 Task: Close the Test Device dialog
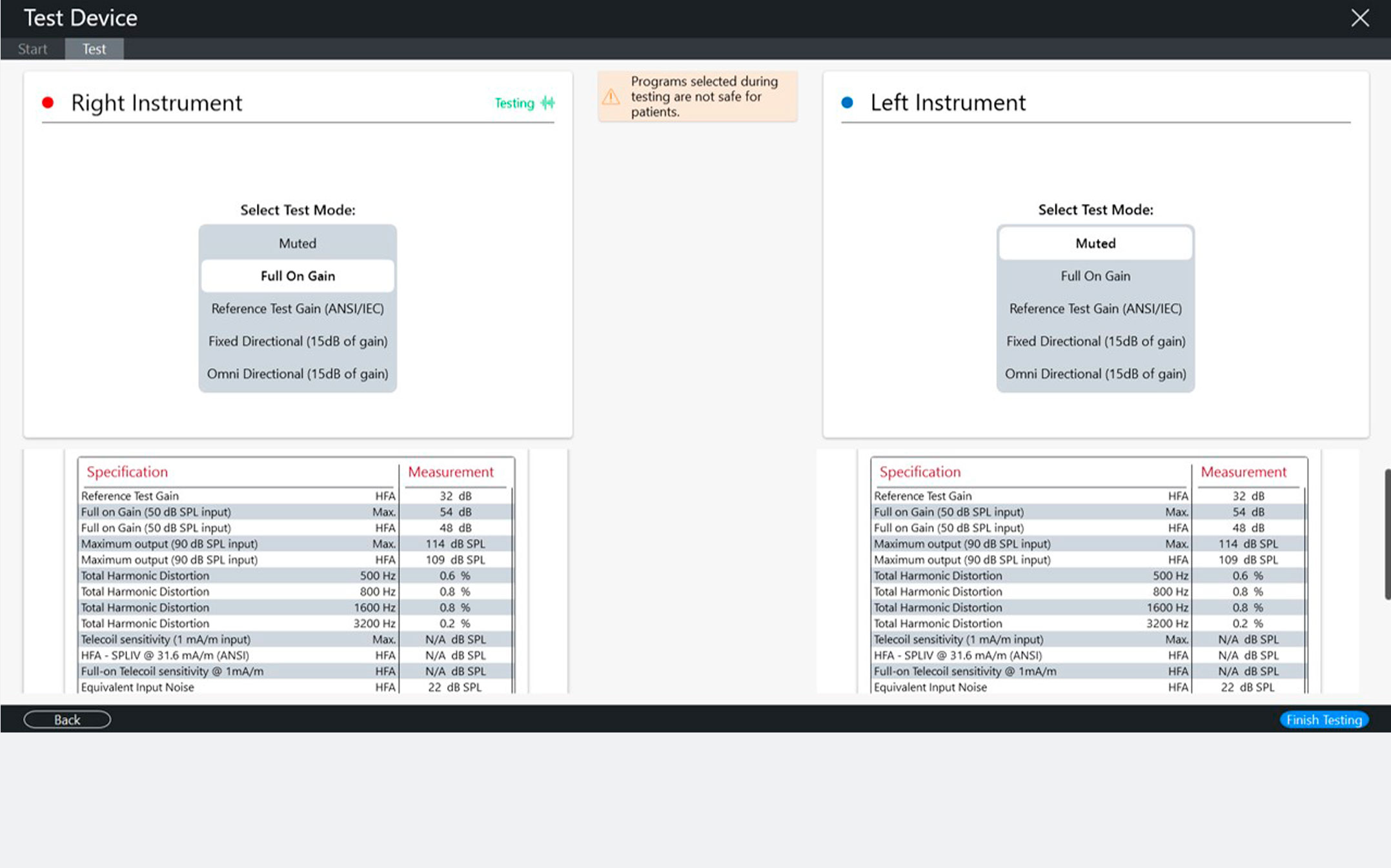(x=1359, y=18)
